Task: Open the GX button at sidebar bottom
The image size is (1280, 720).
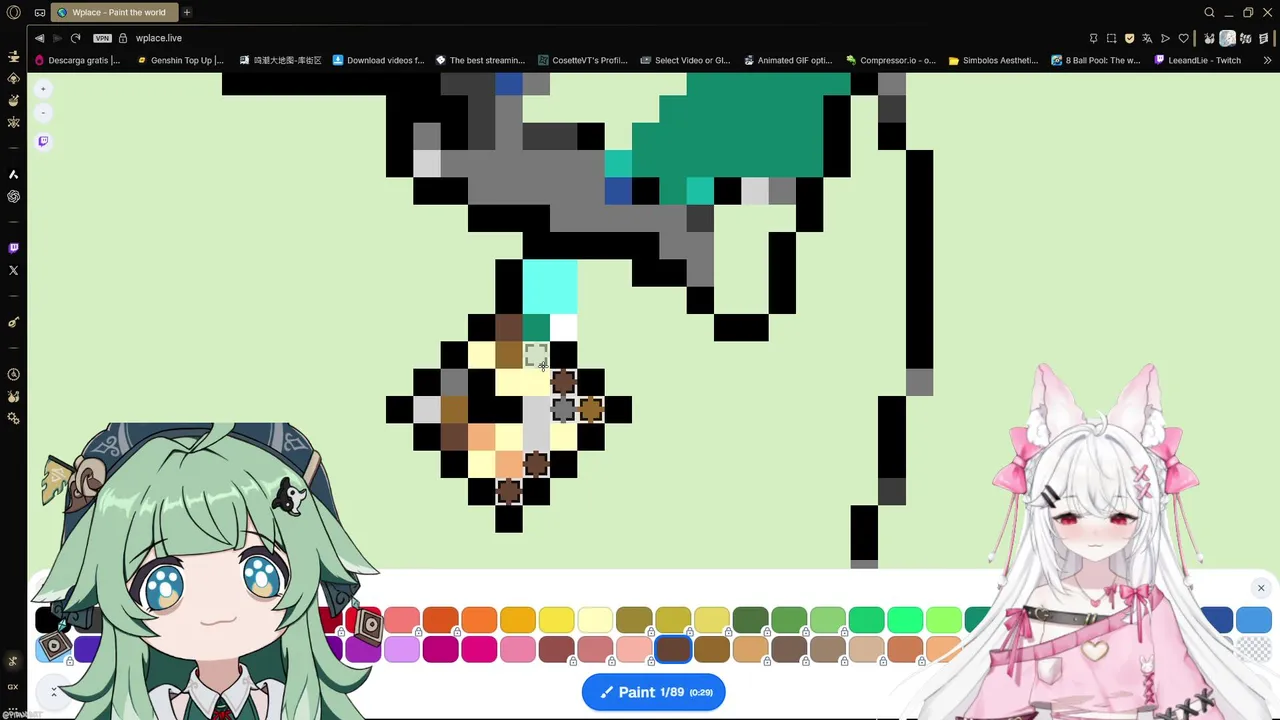Action: [13, 687]
